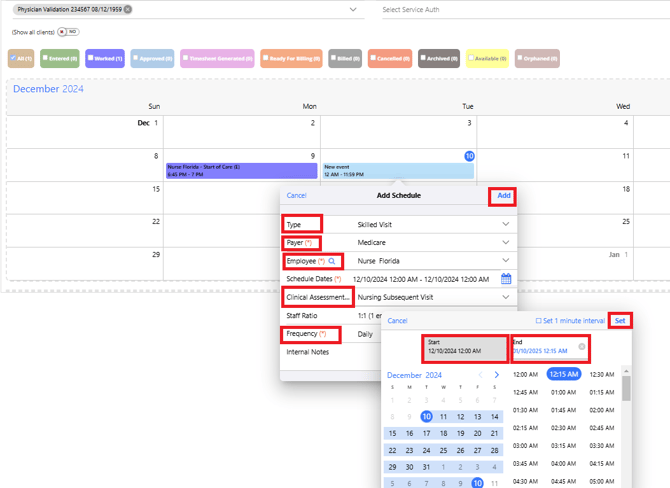Clear the End date field with X icon
Screen dimensions: 670x488
[x=582, y=347]
